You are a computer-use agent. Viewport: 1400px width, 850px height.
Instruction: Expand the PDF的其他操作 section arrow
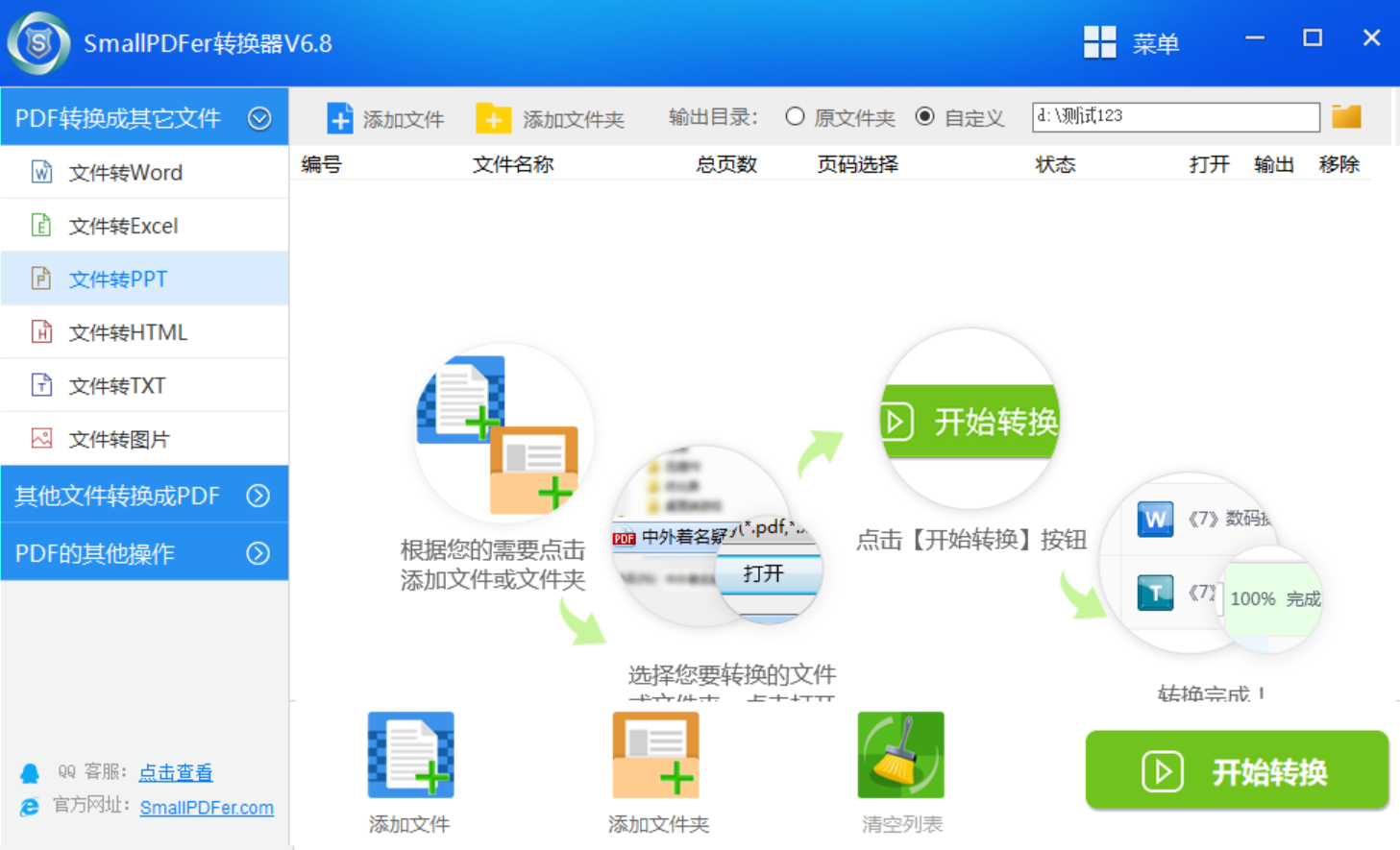point(258,553)
